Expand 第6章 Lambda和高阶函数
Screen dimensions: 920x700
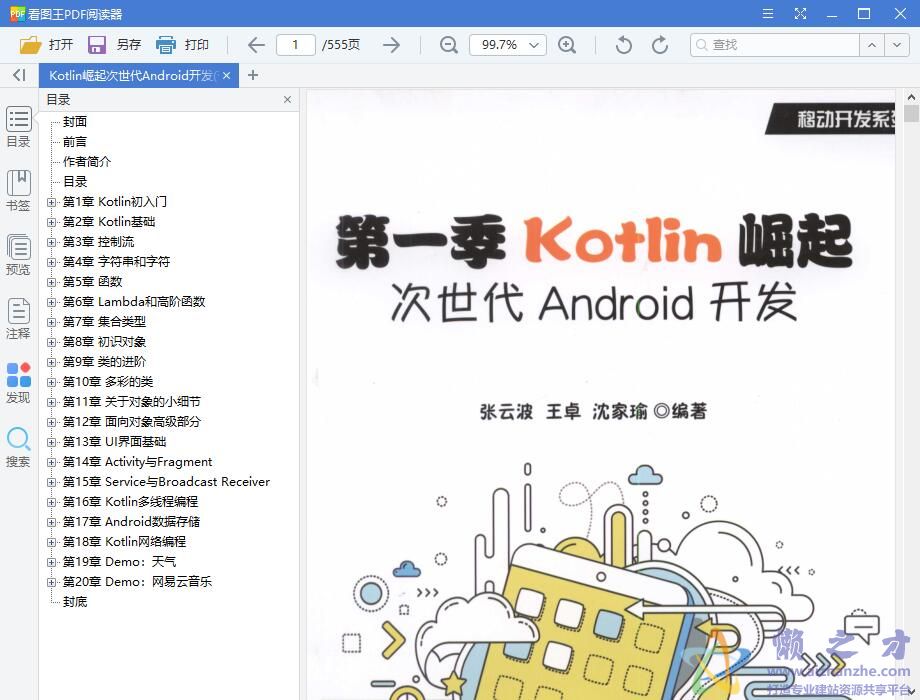[52, 302]
